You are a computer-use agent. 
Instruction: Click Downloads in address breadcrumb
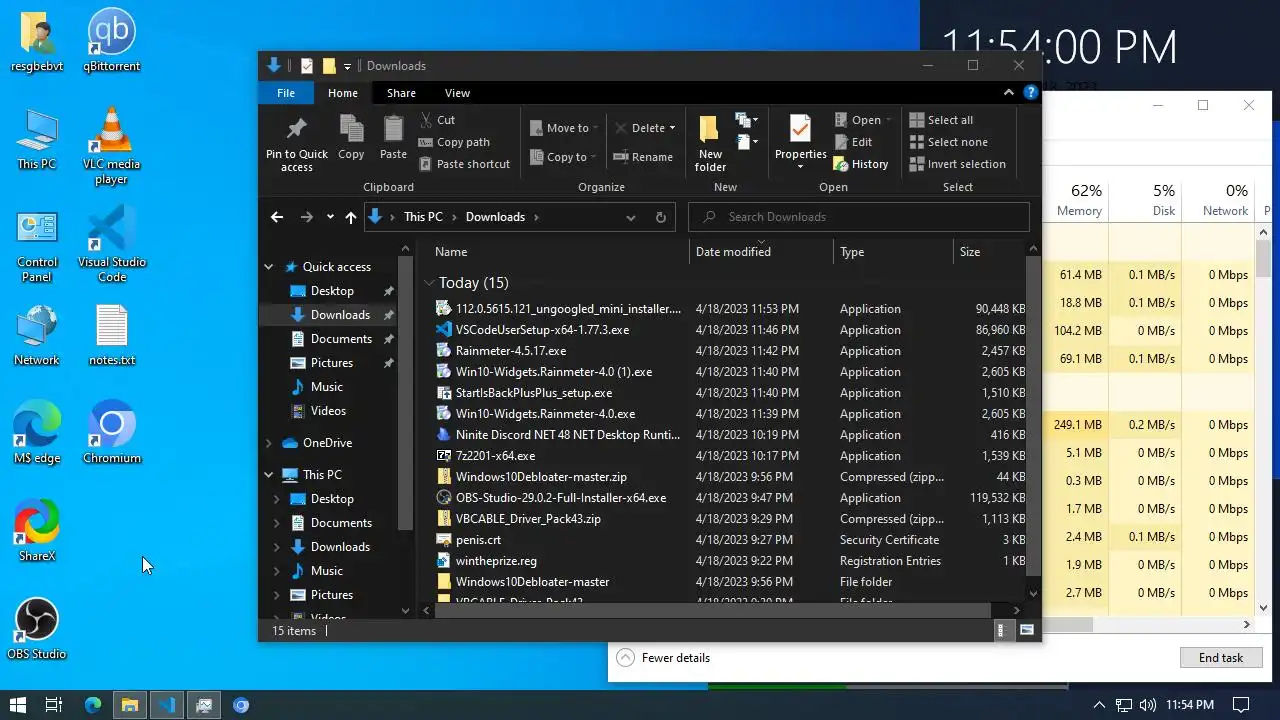coord(495,217)
